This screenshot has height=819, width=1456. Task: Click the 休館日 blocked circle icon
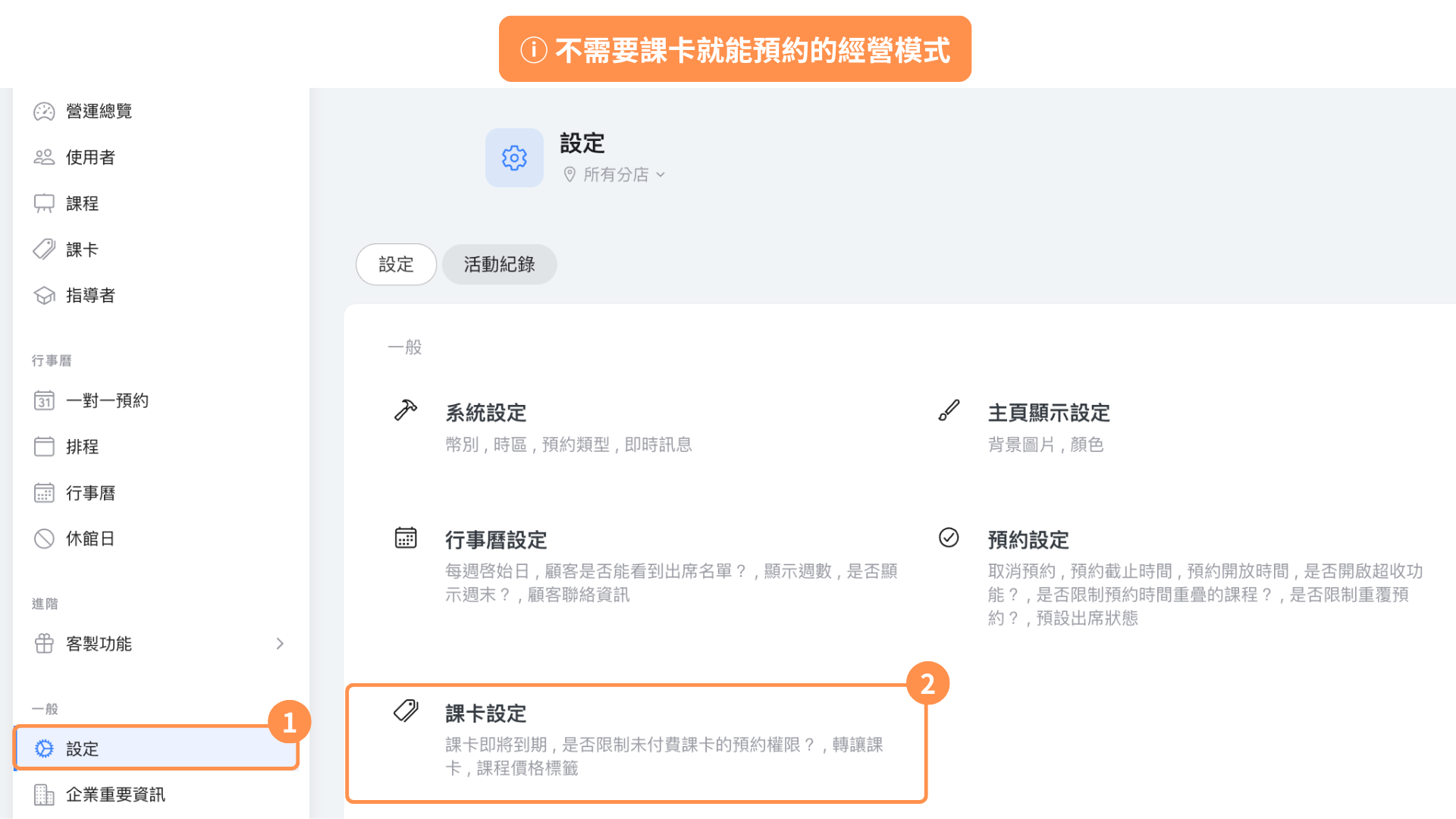click(x=44, y=538)
